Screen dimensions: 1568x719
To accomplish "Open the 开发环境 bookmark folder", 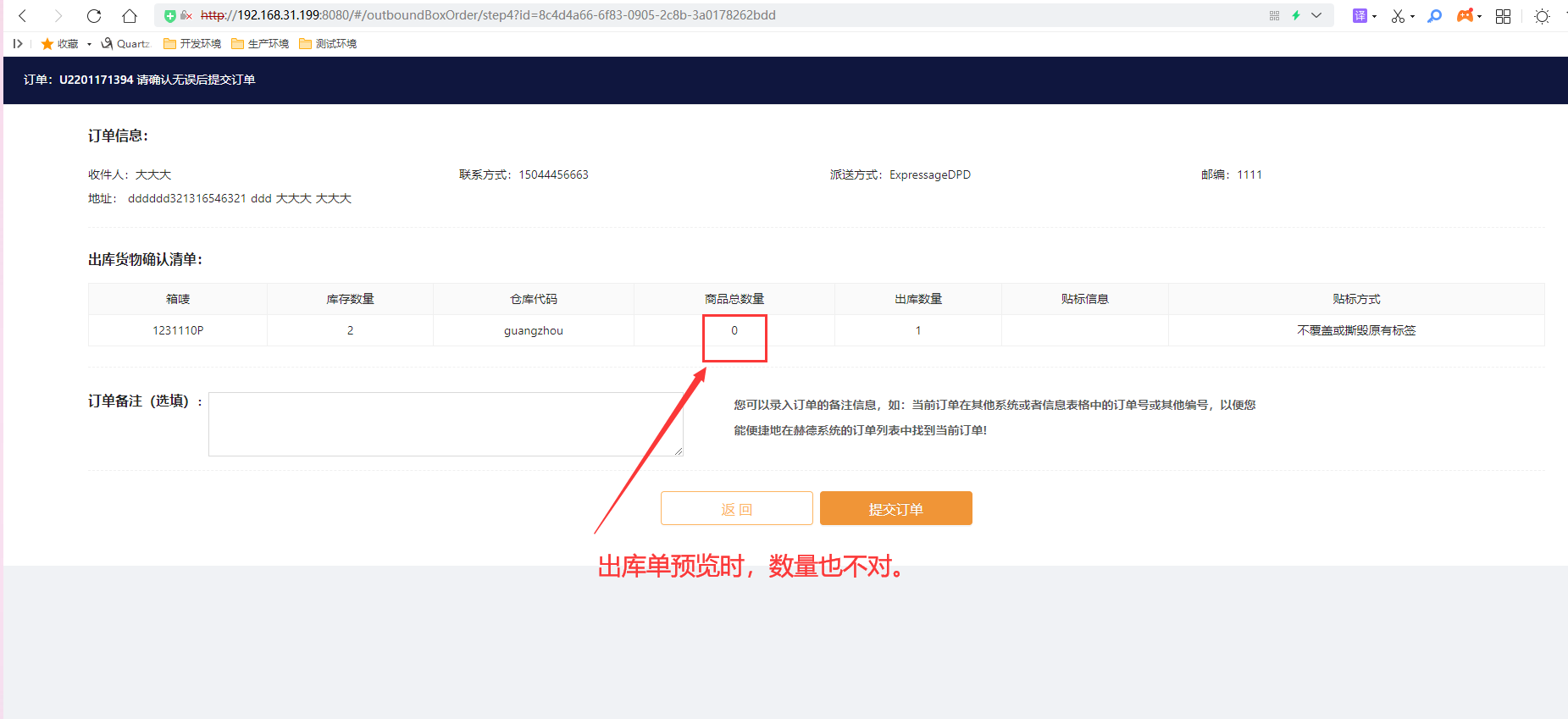I will pyautogui.click(x=192, y=43).
